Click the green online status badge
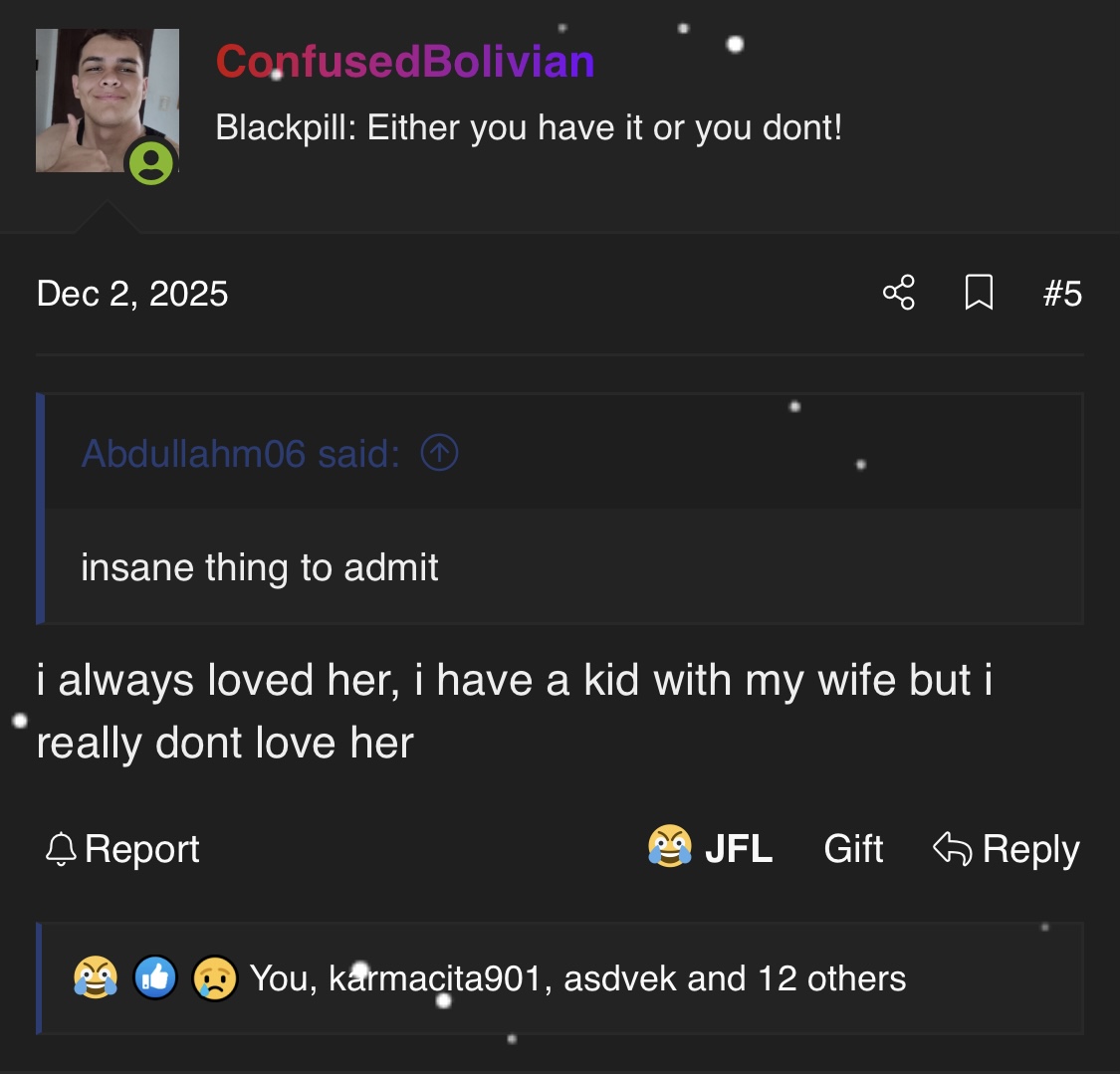This screenshot has width=1120, height=1074. coord(151,162)
